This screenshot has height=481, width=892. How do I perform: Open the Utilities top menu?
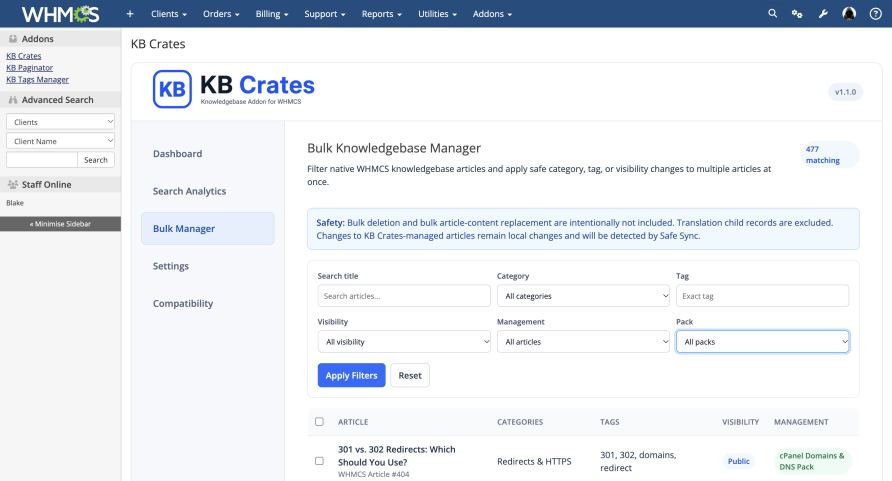pyautogui.click(x=437, y=14)
